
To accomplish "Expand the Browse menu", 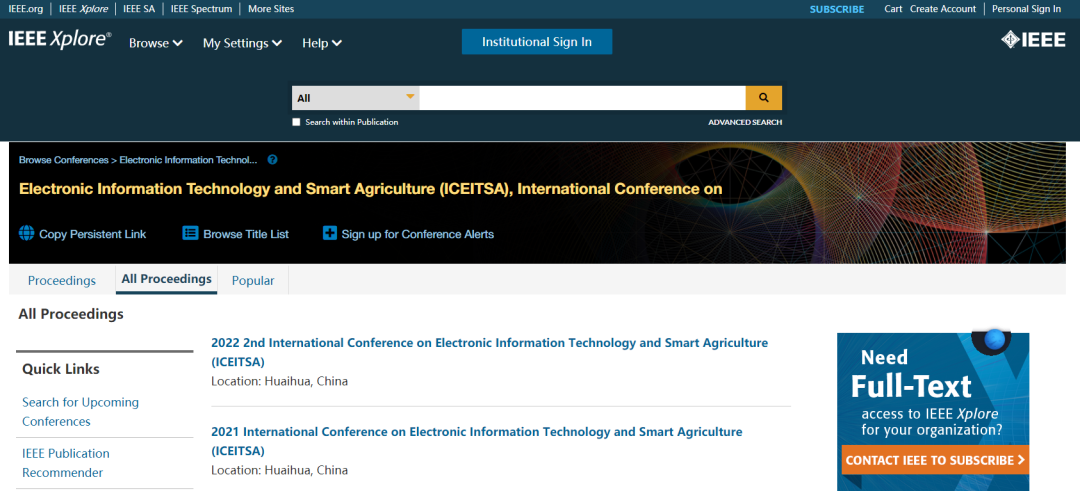I will click(x=156, y=43).
